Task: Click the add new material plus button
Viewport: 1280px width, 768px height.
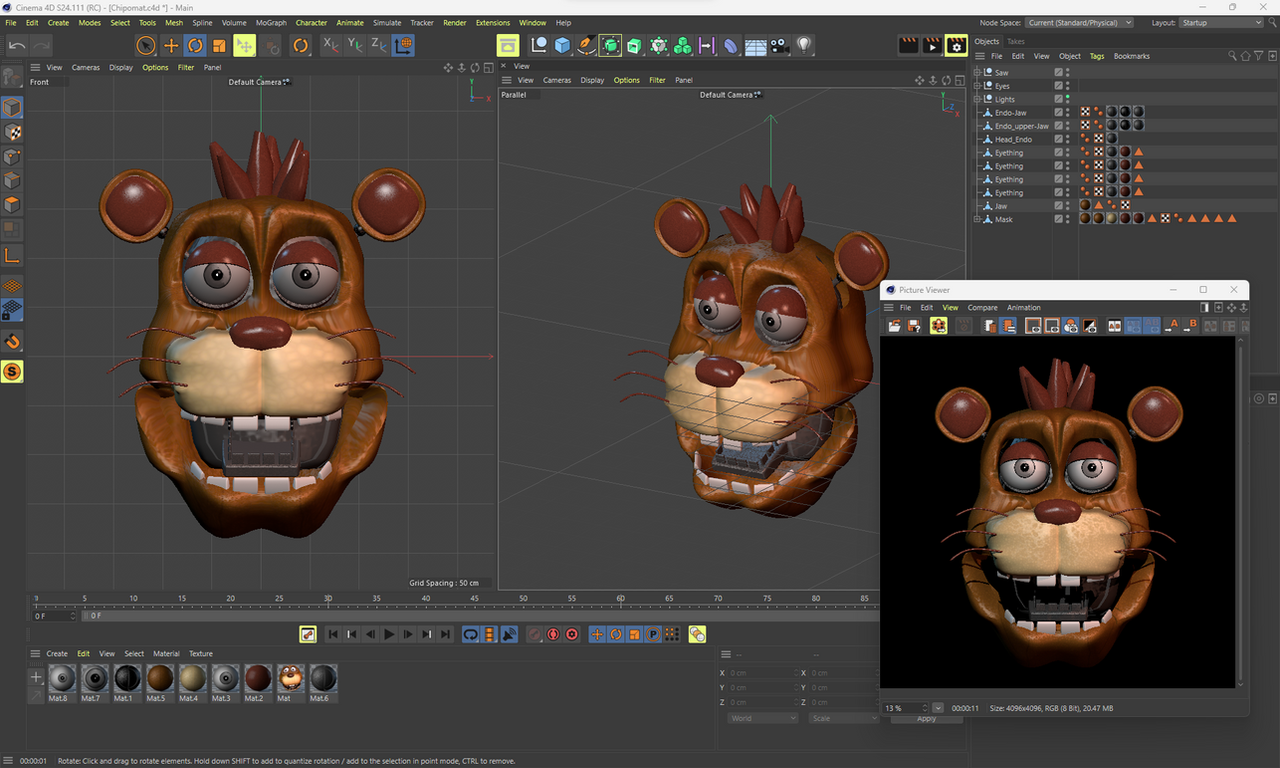Action: [36, 677]
